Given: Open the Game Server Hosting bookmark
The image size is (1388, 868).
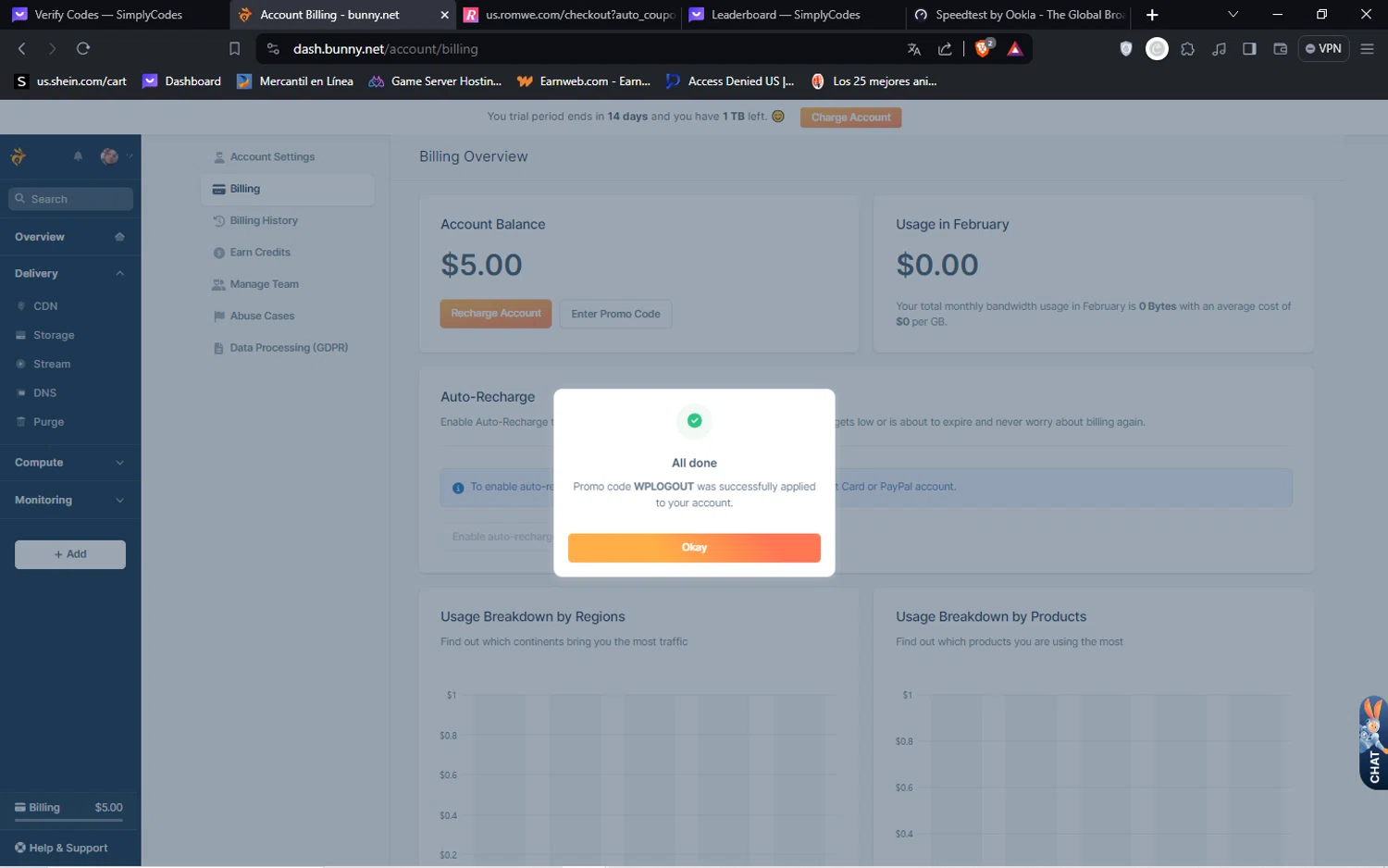Looking at the screenshot, I should click(435, 81).
